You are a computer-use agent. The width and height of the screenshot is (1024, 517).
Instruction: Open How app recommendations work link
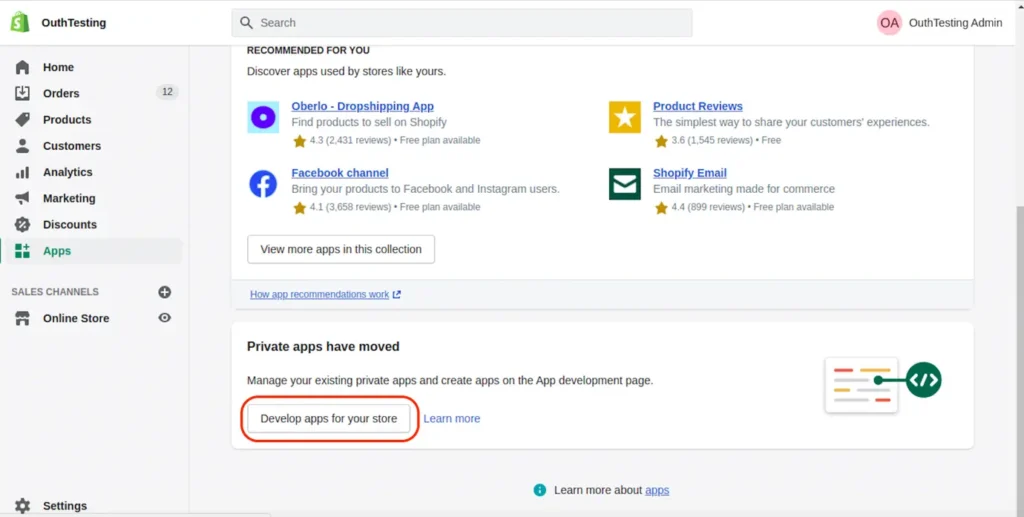pyautogui.click(x=325, y=294)
